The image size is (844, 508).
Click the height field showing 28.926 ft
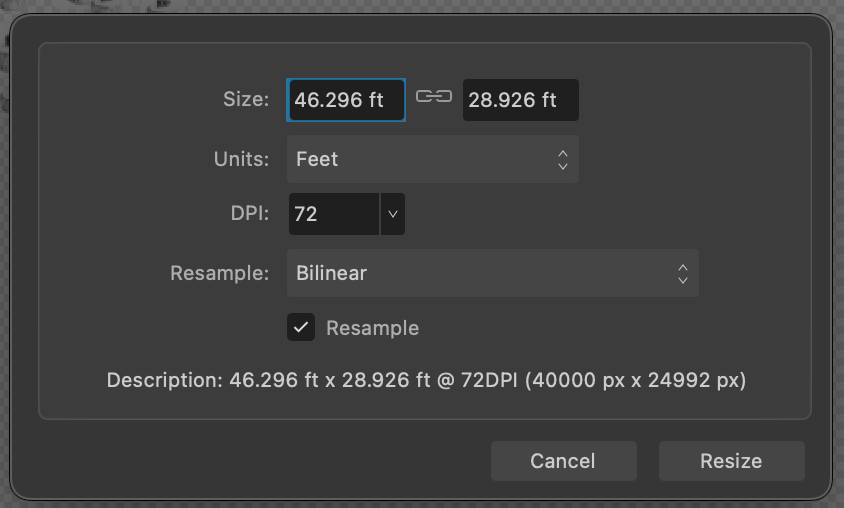520,100
